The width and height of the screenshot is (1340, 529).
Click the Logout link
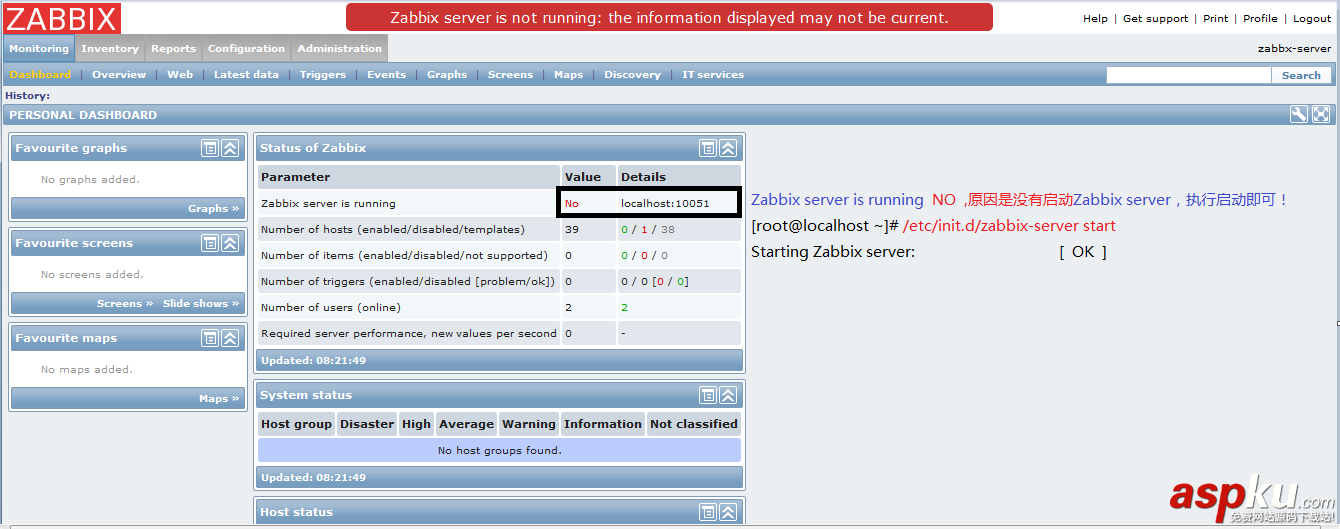[x=1312, y=18]
